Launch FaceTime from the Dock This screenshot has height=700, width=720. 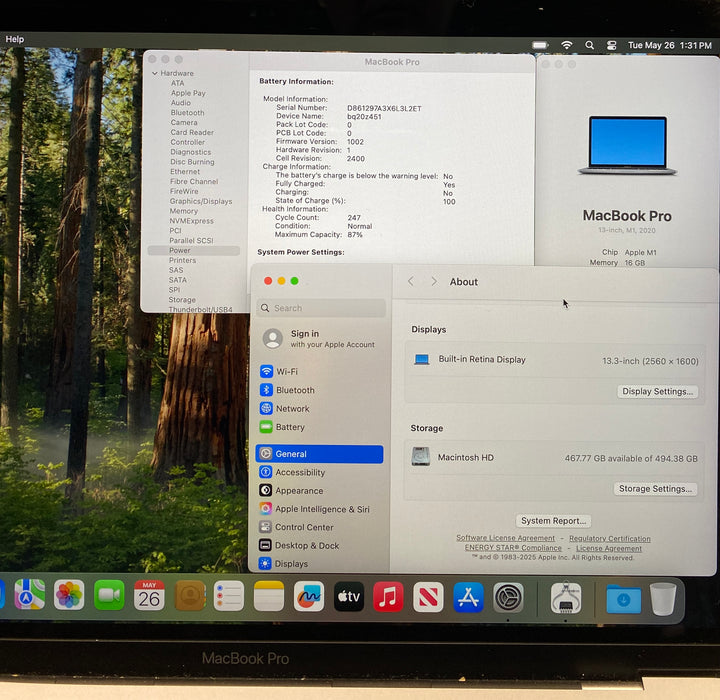click(x=109, y=595)
